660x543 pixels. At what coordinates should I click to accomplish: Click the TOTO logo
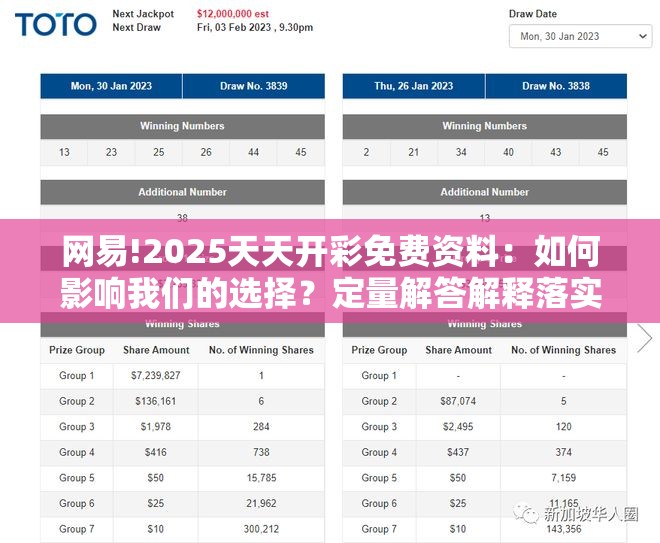point(56,24)
